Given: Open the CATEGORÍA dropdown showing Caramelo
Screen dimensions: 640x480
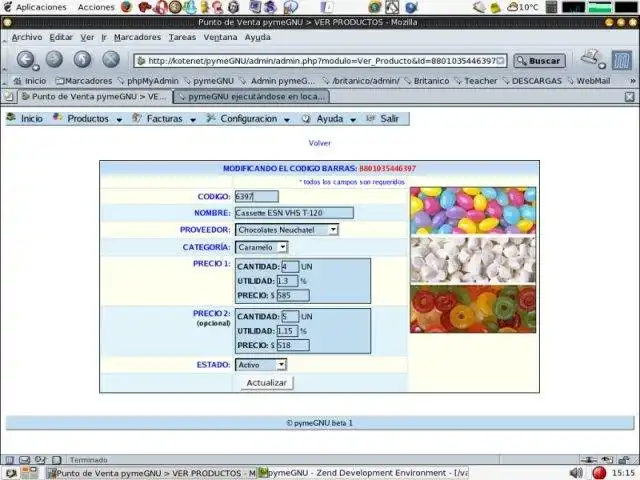Looking at the screenshot, I should [x=261, y=247].
